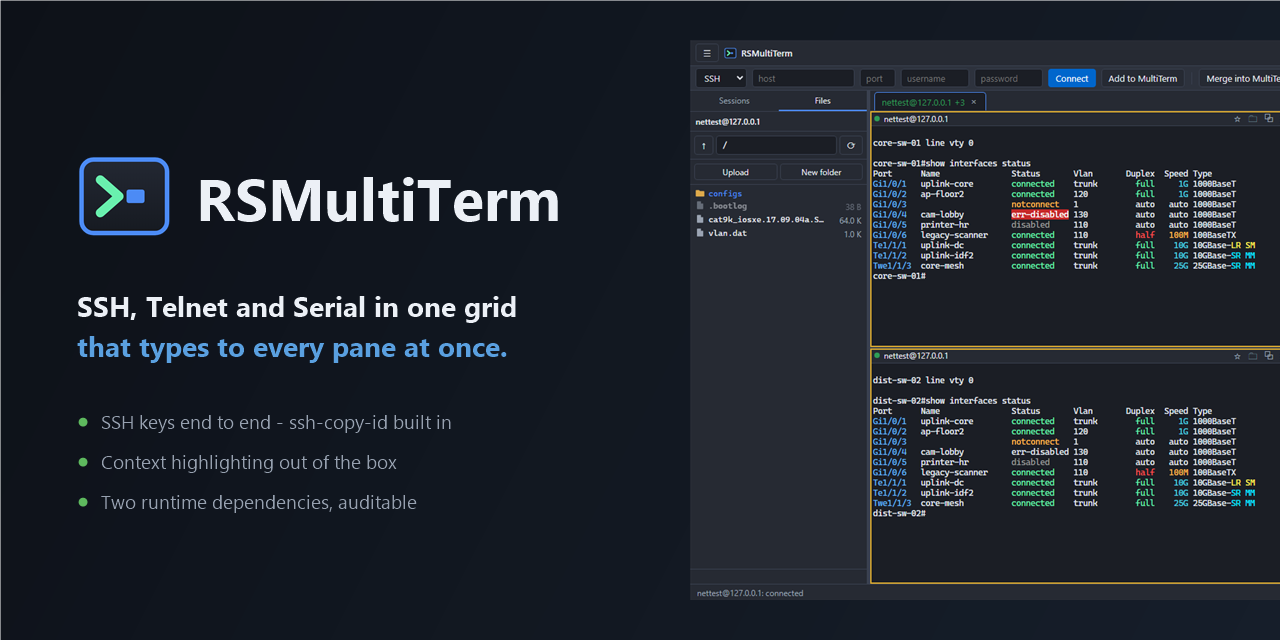The image size is (1280, 640).
Task: Click the green status dot of top pane
Action: click(877, 119)
